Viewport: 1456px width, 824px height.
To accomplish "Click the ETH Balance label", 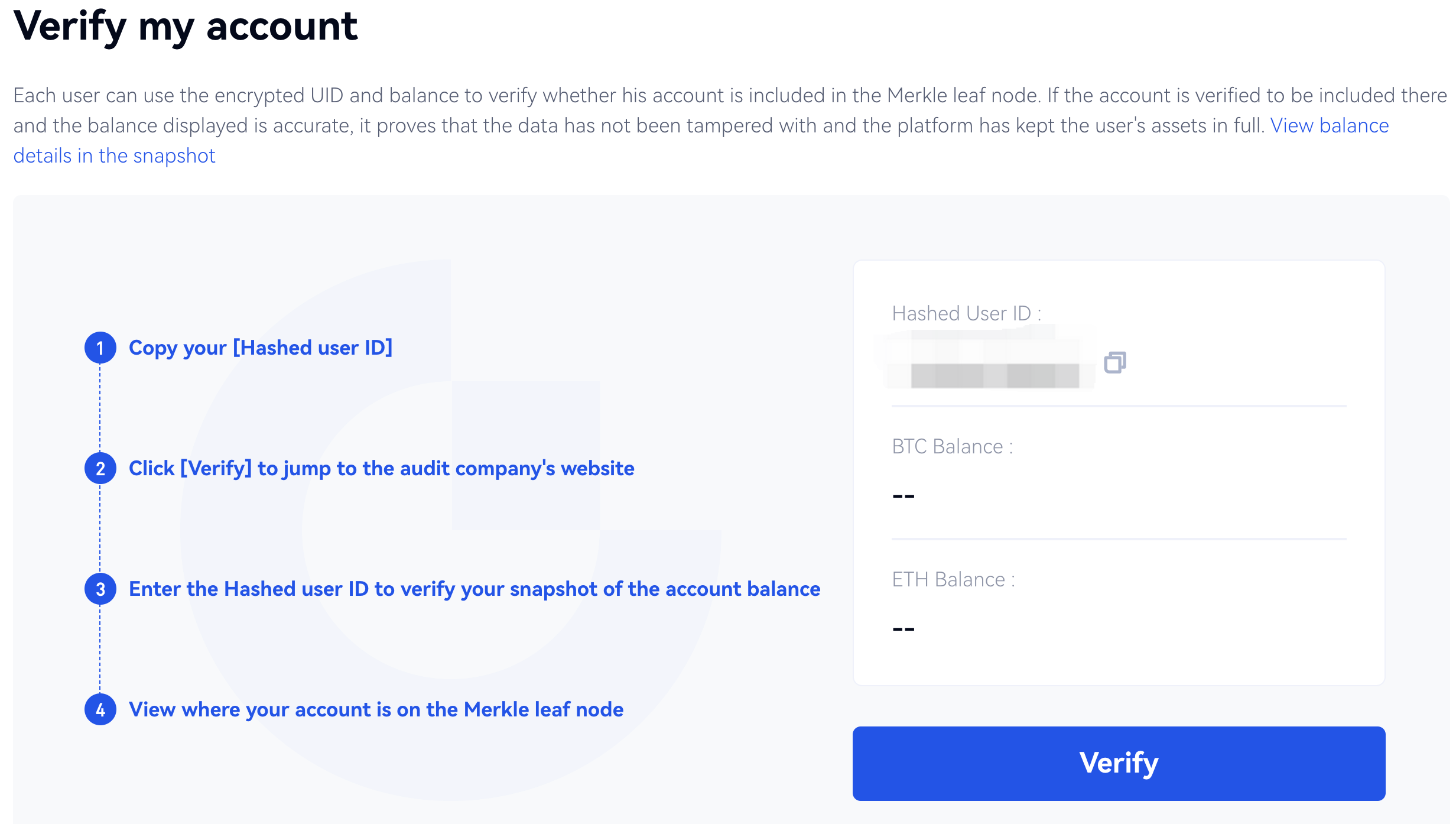I will coord(954,579).
